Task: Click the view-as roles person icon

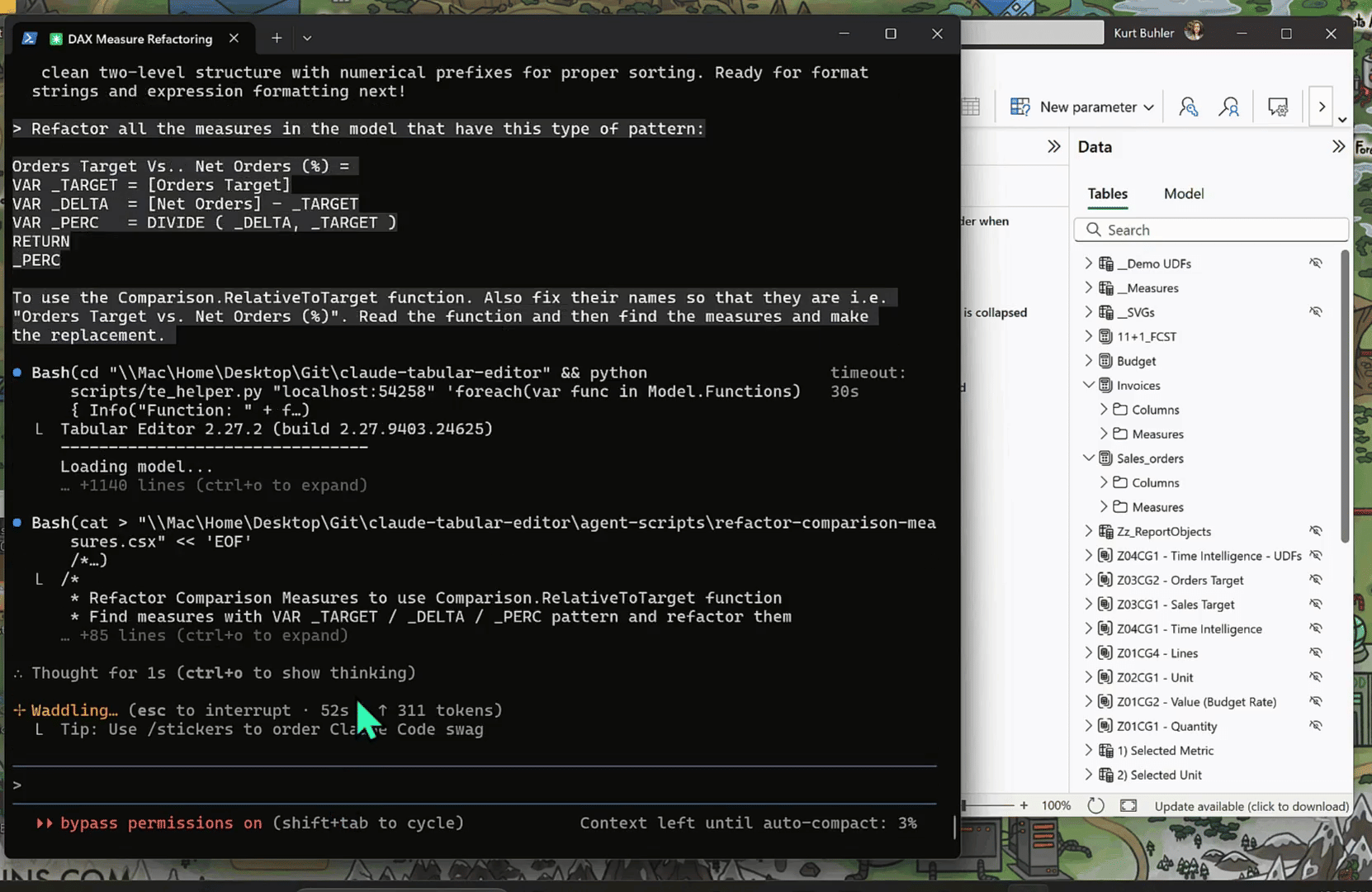Action: click(1229, 107)
